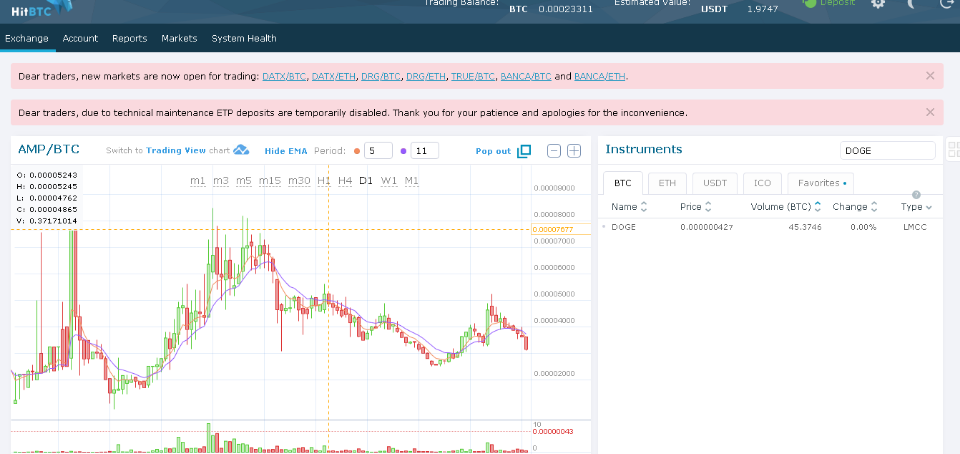The width and height of the screenshot is (960, 454).
Task: Hide EMA lines on chart
Action: [x=287, y=151]
